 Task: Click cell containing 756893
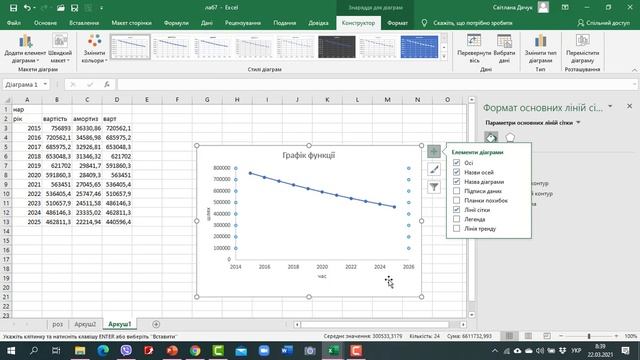point(57,128)
